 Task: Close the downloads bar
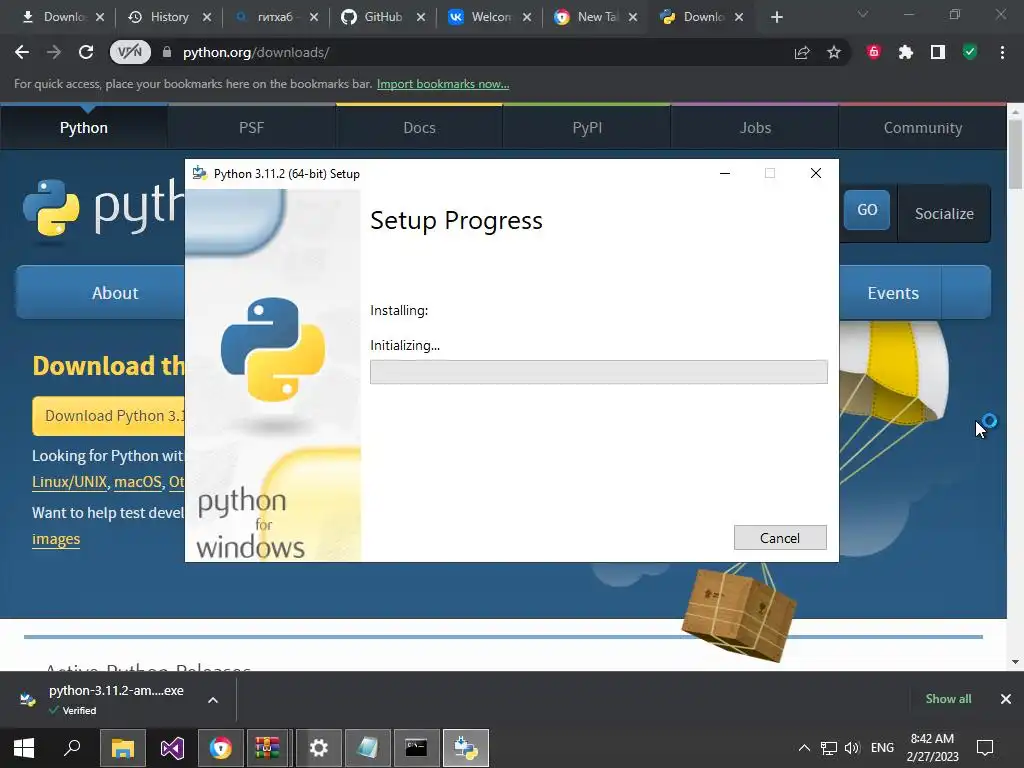coord(1006,699)
